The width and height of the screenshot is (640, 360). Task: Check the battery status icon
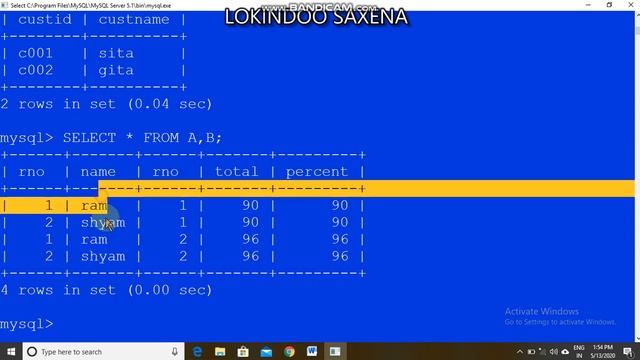pos(531,351)
